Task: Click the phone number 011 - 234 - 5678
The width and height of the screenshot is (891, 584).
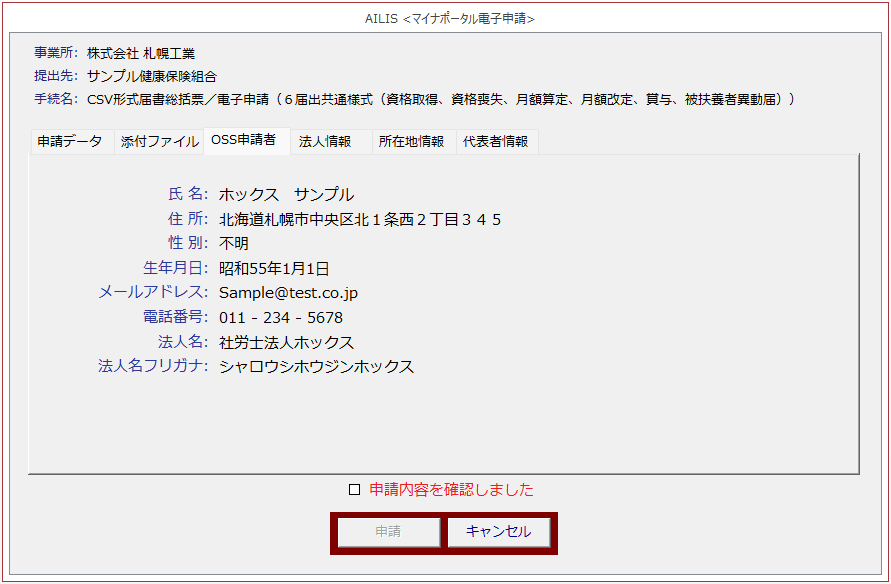Action: tap(281, 318)
